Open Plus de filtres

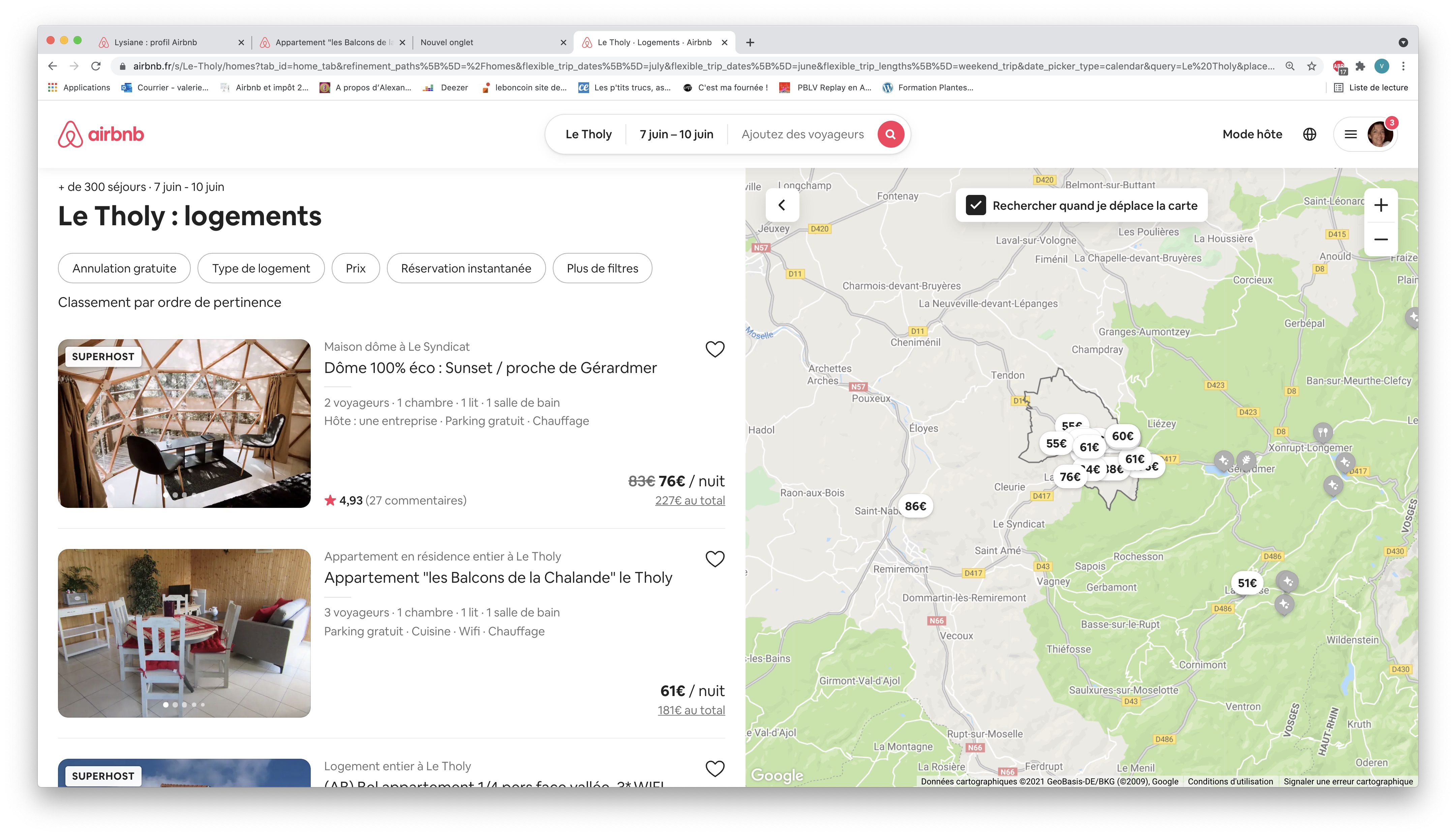[602, 268]
